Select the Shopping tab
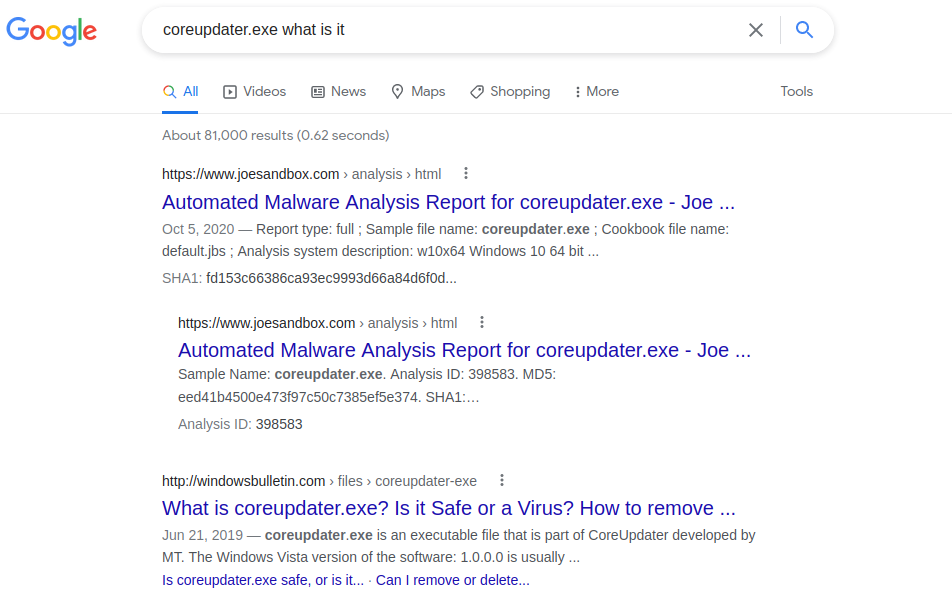952x612 pixels. point(510,92)
